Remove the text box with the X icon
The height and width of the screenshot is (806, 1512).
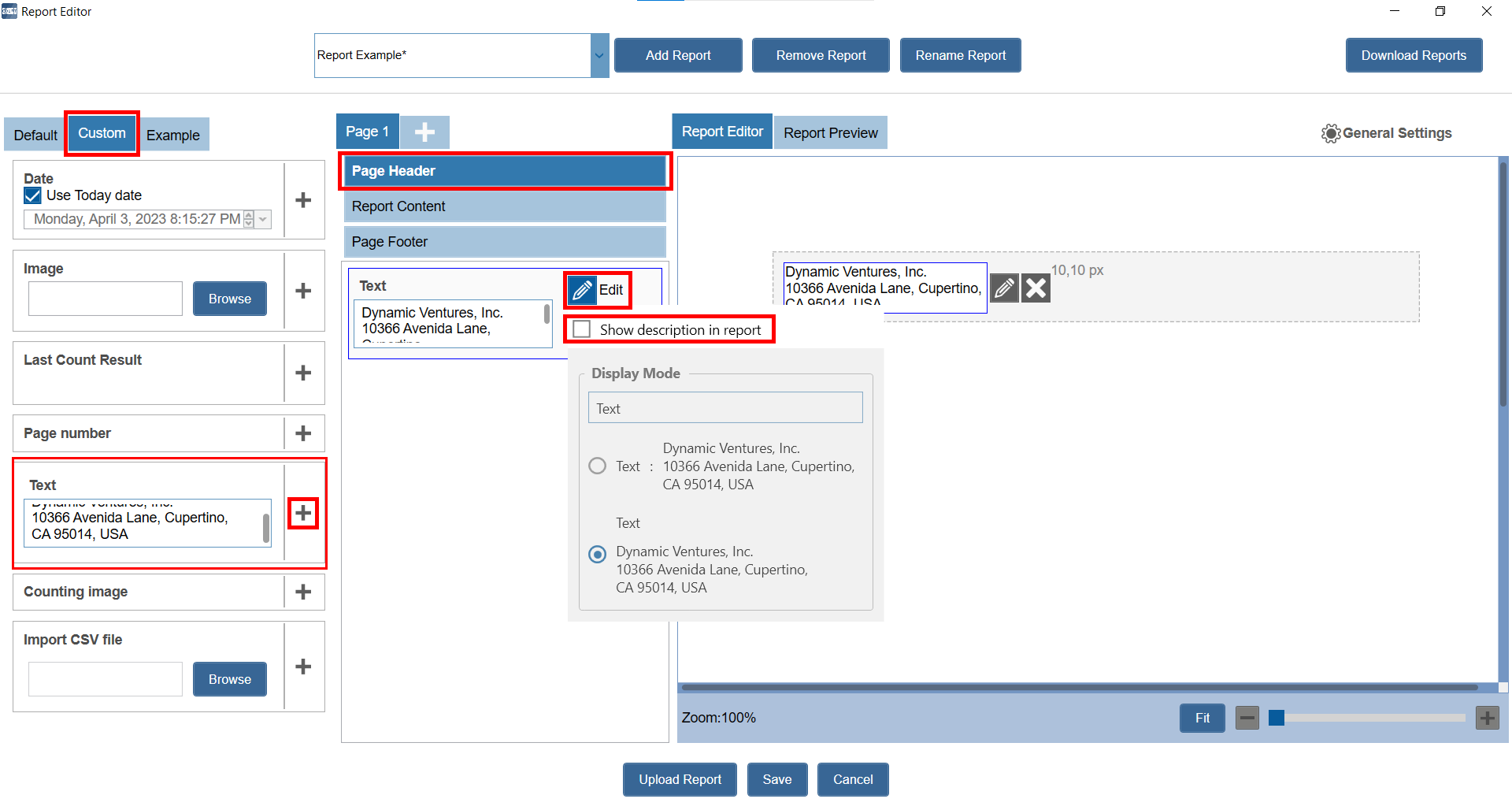click(x=1036, y=288)
